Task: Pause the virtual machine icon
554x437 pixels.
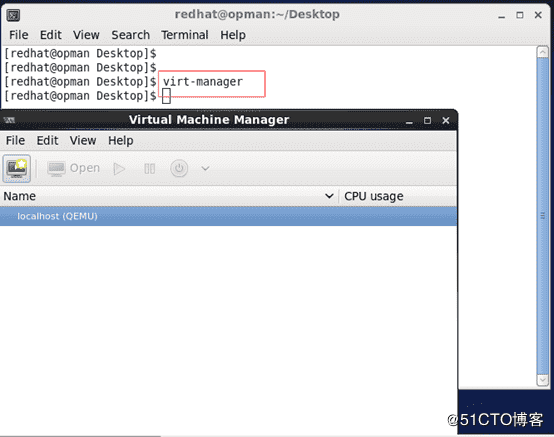Action: 149,169
